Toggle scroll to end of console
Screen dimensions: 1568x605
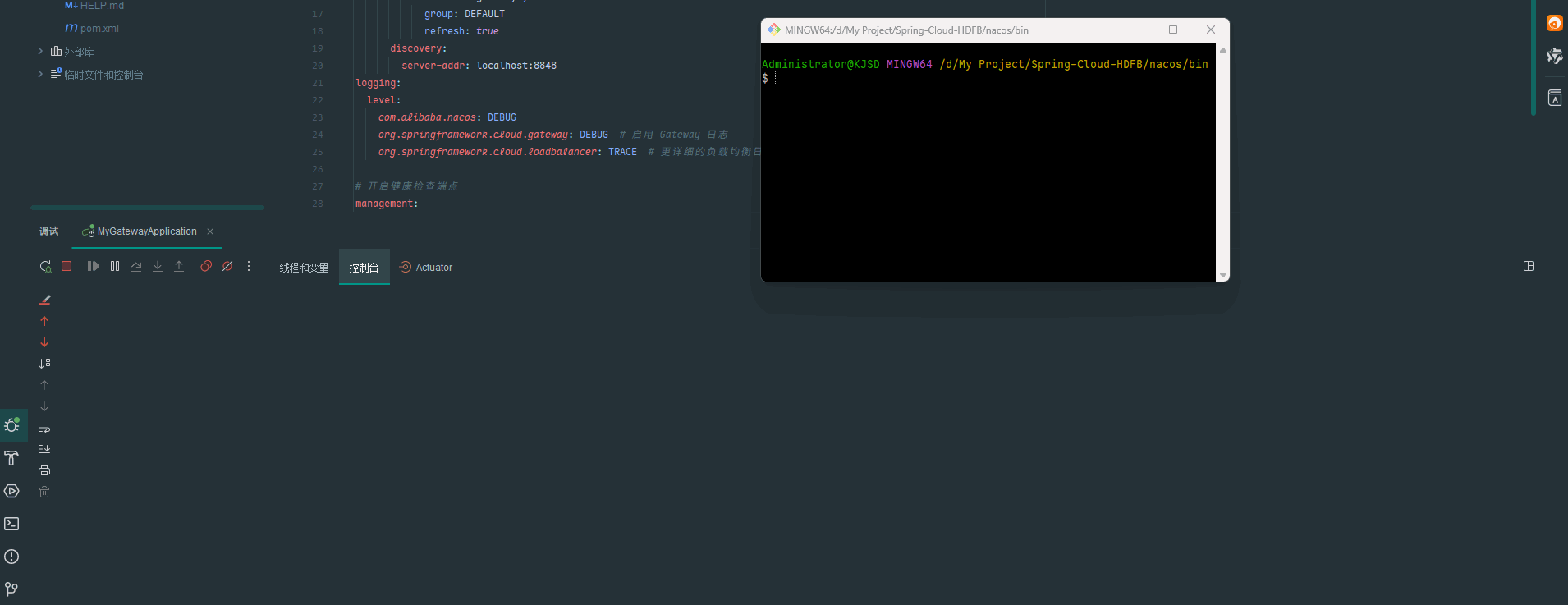click(x=44, y=449)
